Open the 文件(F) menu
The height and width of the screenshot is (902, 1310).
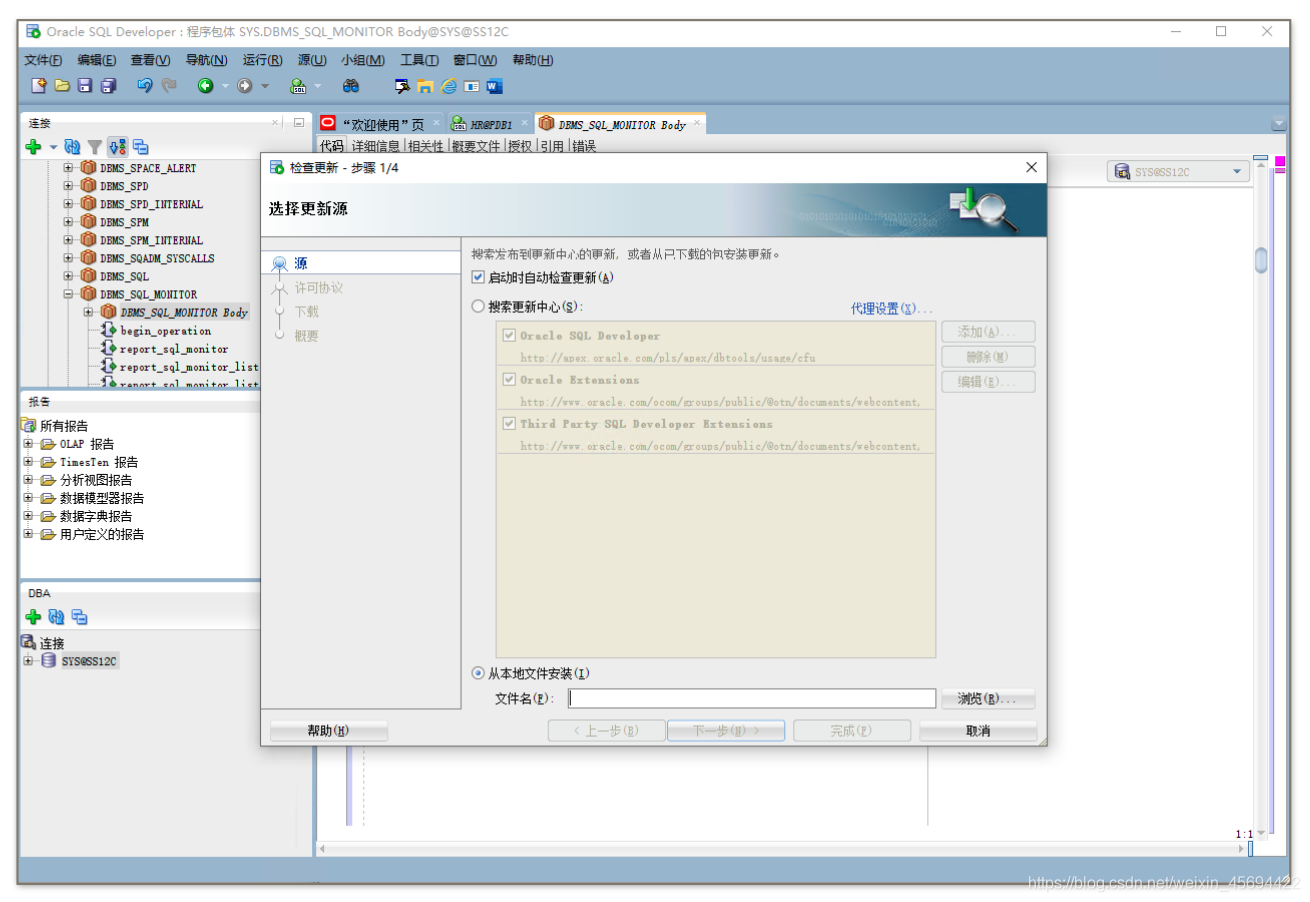tap(43, 60)
